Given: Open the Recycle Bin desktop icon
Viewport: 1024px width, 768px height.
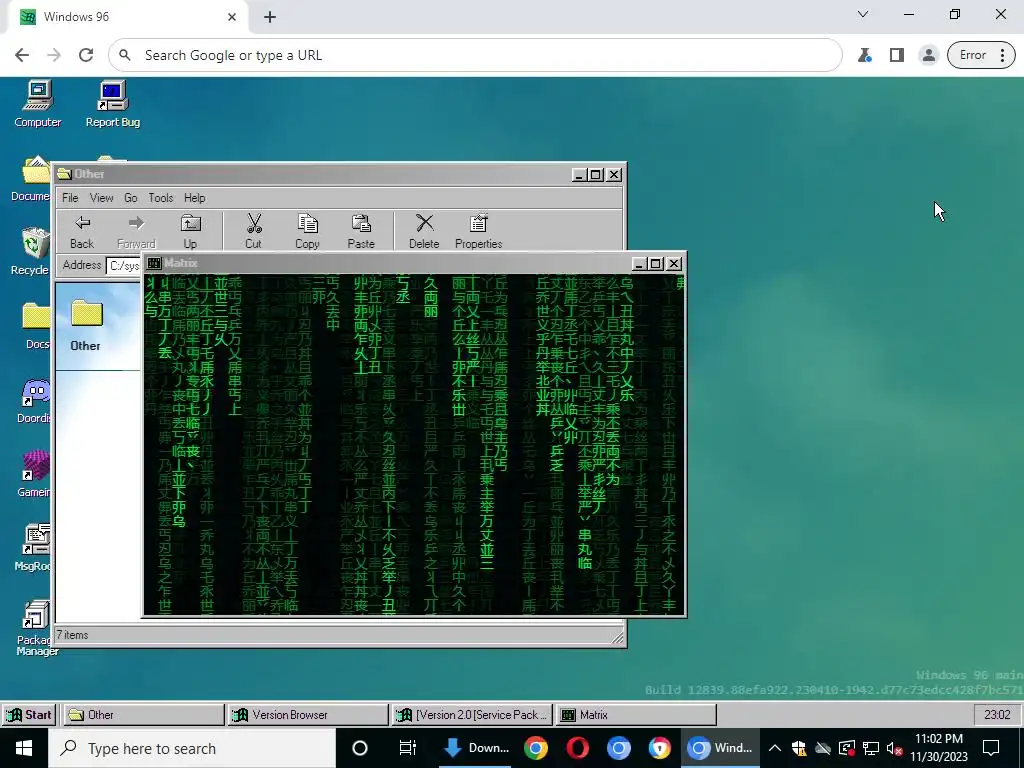Looking at the screenshot, I should (31, 251).
